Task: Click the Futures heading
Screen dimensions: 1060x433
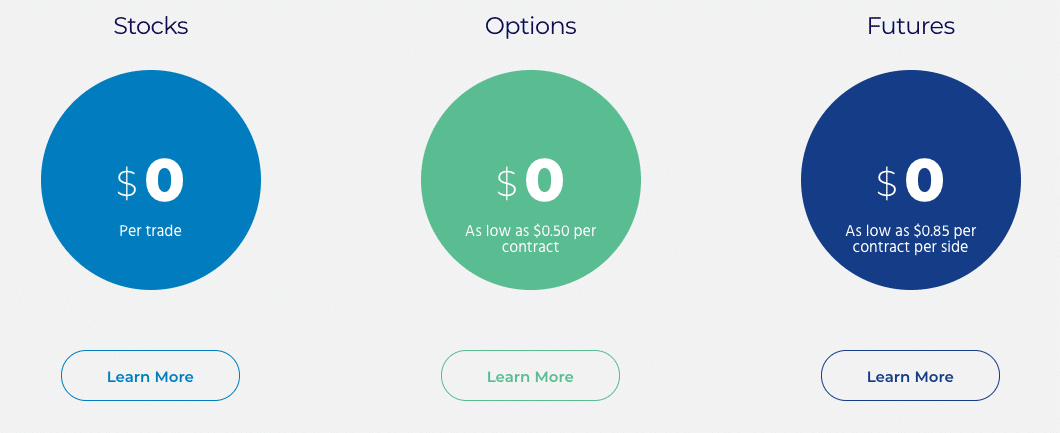Action: pos(911,26)
